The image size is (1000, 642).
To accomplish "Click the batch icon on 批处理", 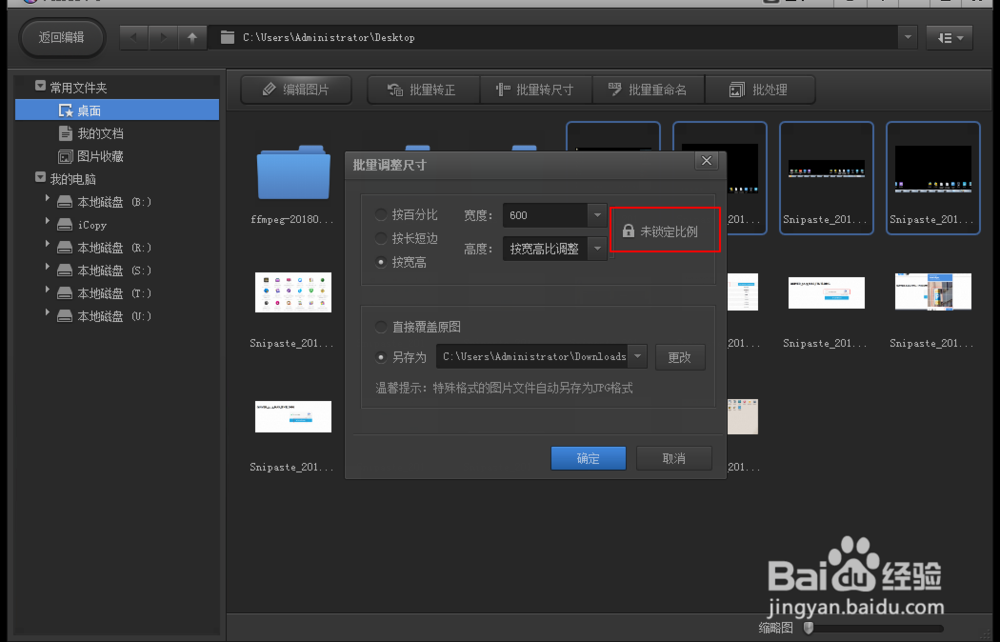I will point(737,90).
